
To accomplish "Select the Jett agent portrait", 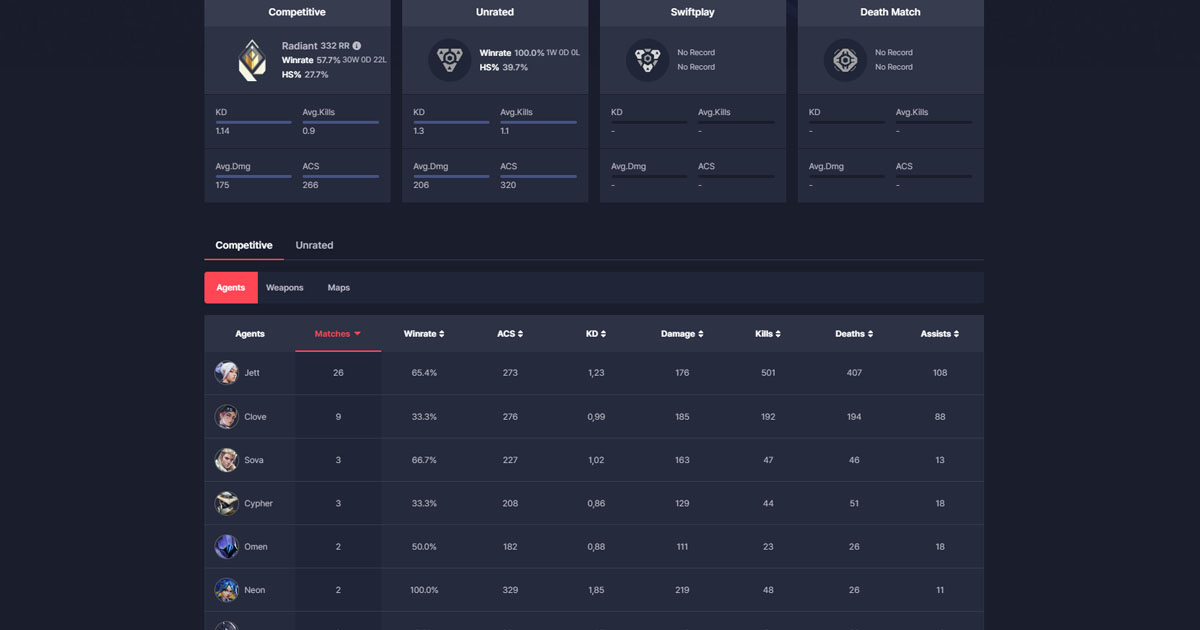I will 227,372.
